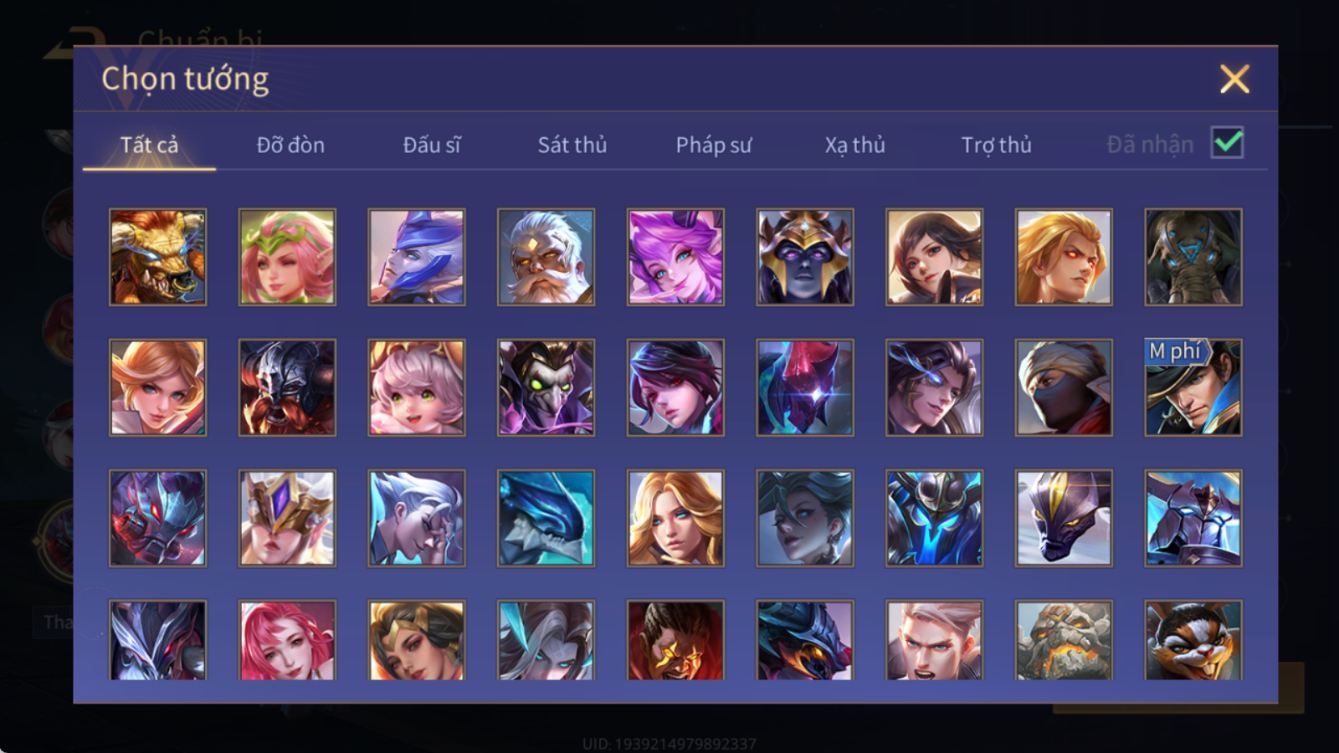This screenshot has width=1339, height=753.
Task: Pick the purple panther hero portrait
Action: coord(1064,518)
